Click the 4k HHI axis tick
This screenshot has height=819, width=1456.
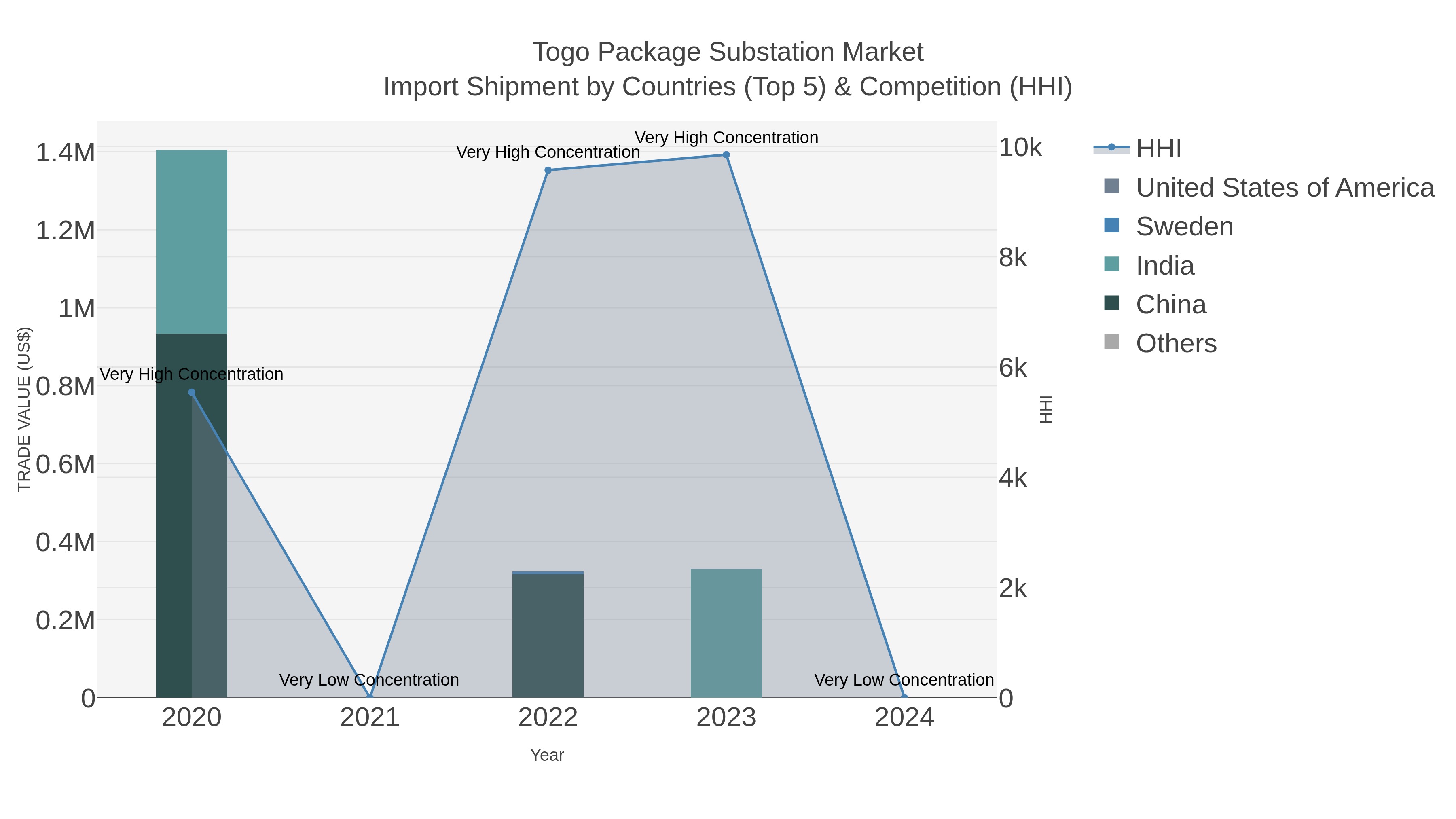coord(1013,478)
